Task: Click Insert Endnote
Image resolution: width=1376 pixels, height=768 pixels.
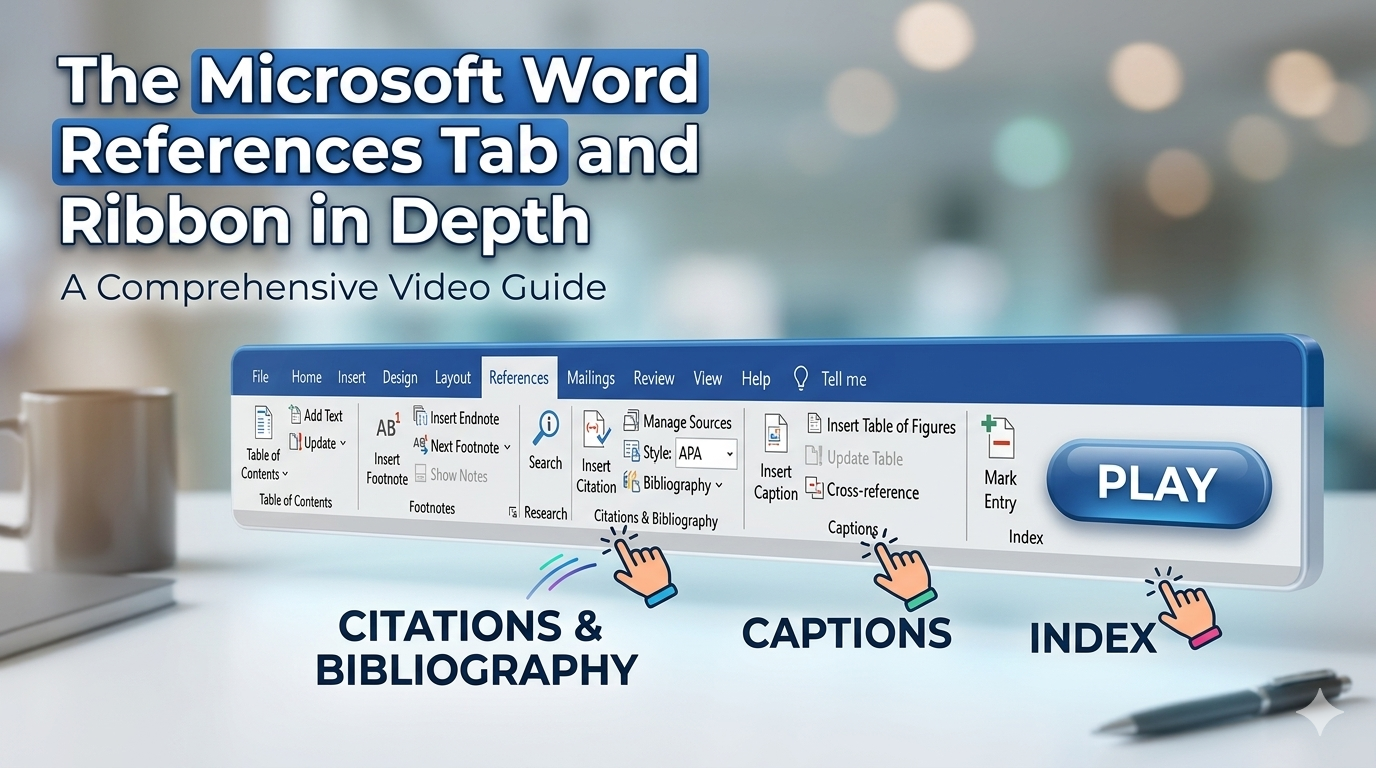Action: [456, 418]
